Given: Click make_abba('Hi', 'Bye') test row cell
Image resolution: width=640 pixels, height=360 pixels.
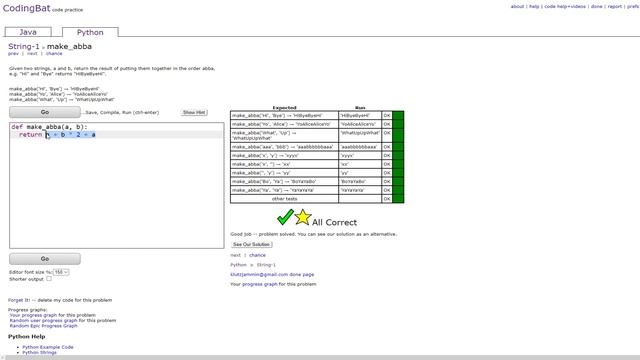Looking at the screenshot, I should [x=284, y=116].
